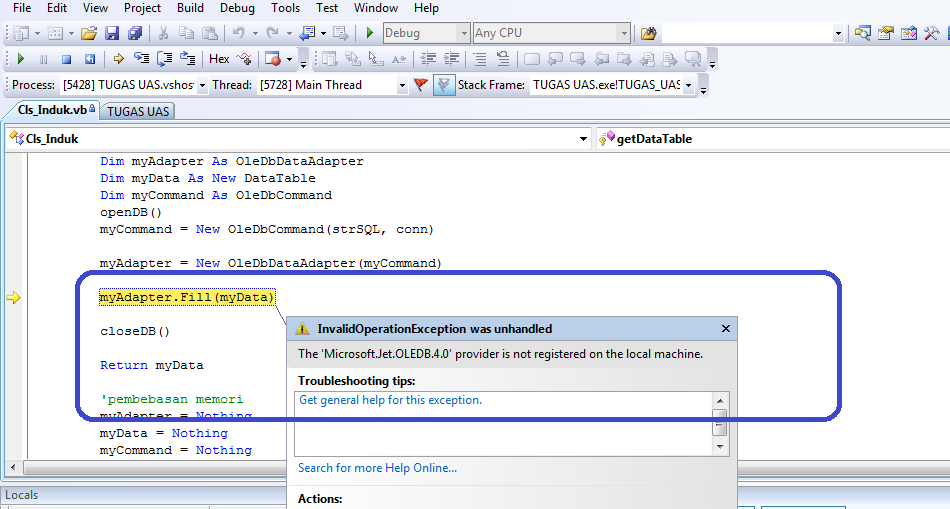Open the File menu
Image resolution: width=950 pixels, height=509 pixels.
22,8
